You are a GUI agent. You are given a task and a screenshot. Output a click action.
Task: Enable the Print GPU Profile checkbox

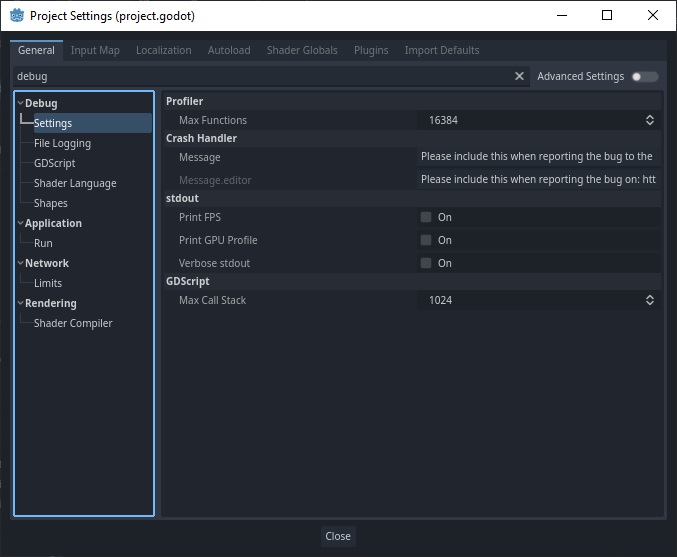(x=426, y=240)
